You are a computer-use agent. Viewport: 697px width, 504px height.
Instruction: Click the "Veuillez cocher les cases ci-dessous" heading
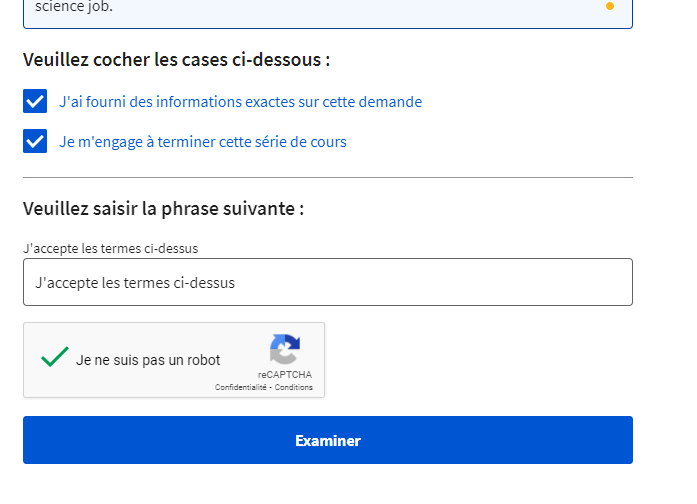point(176,60)
